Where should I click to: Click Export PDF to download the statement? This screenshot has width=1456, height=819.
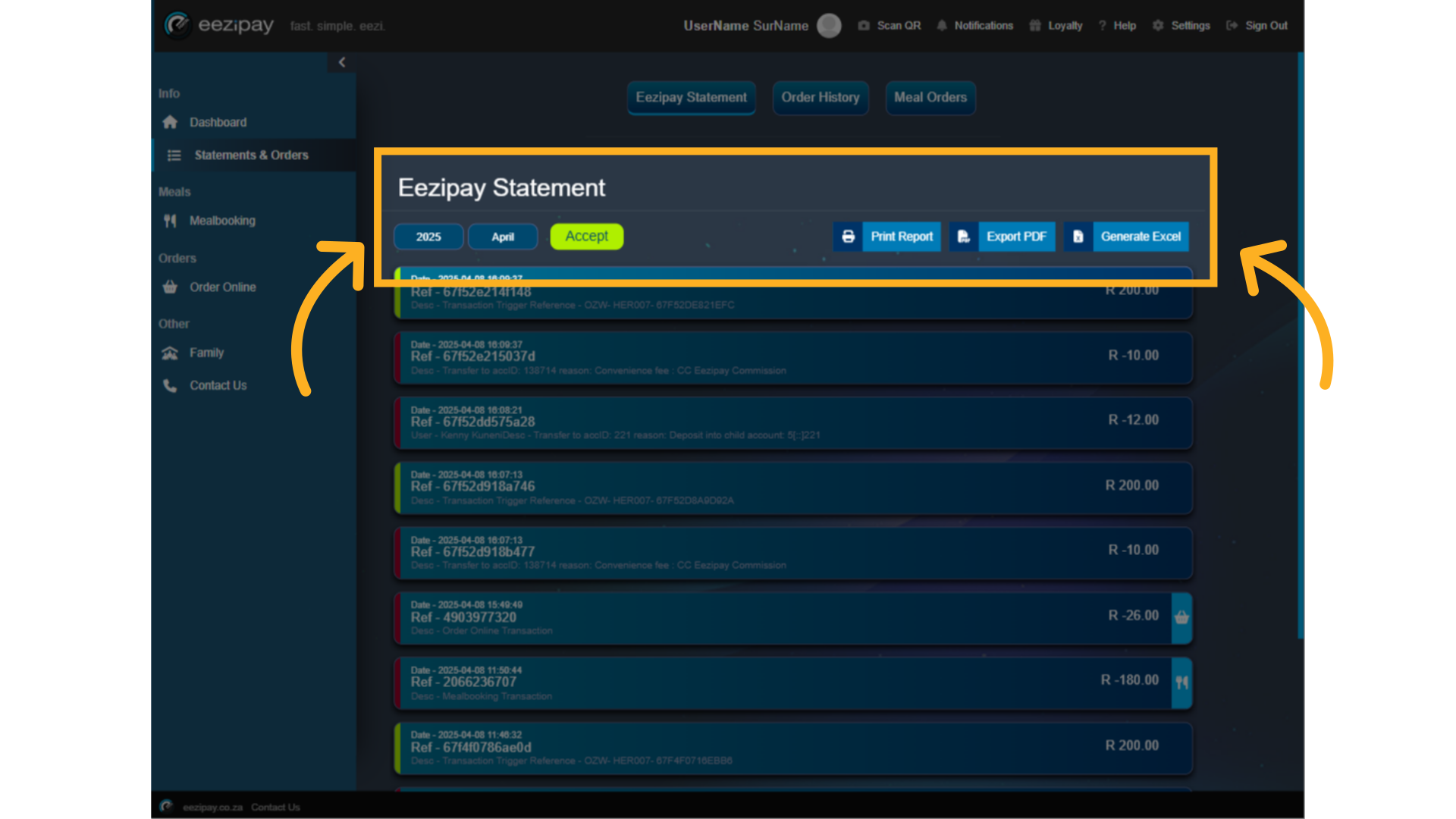point(1016,237)
